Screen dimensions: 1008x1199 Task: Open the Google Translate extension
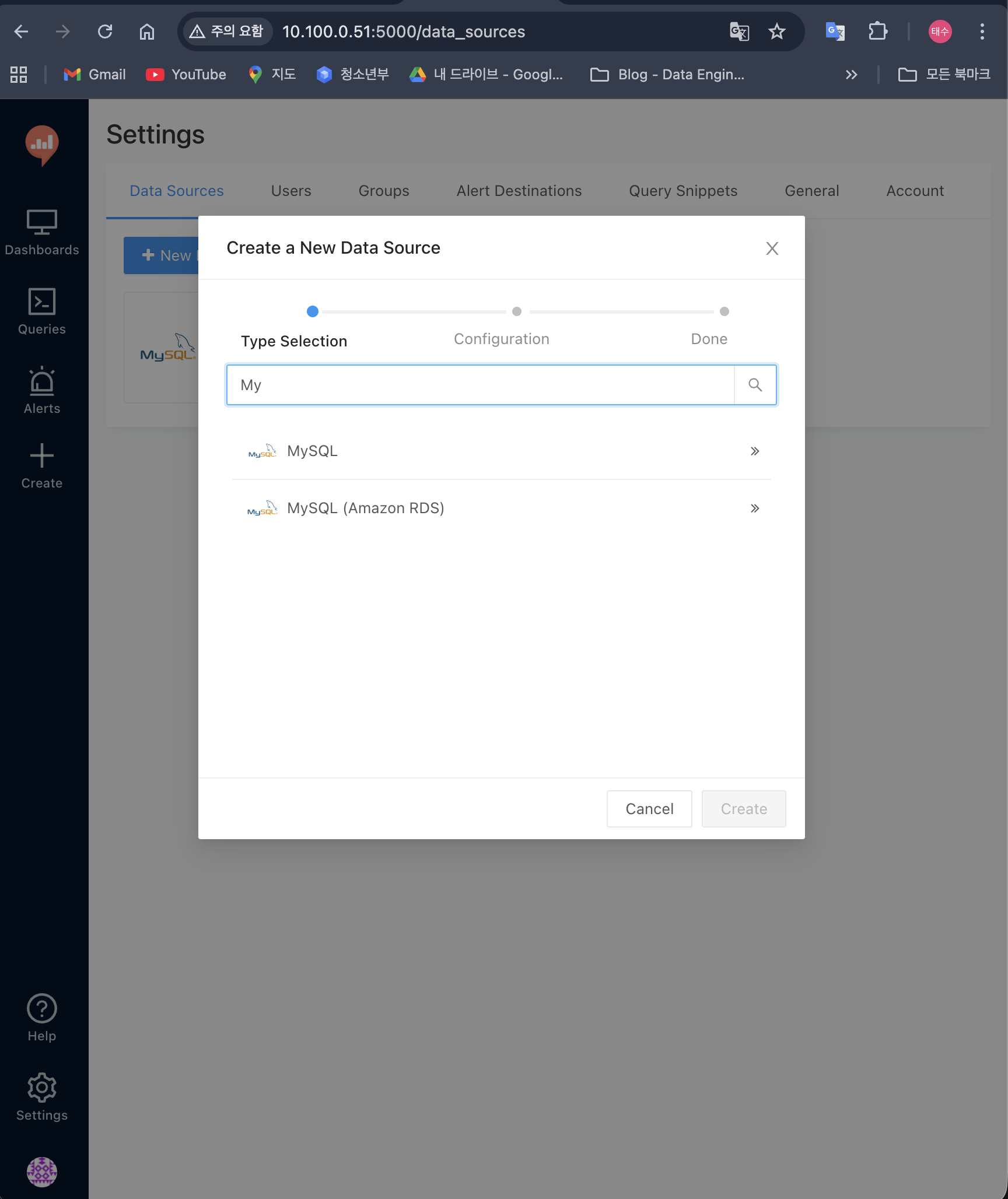click(835, 31)
